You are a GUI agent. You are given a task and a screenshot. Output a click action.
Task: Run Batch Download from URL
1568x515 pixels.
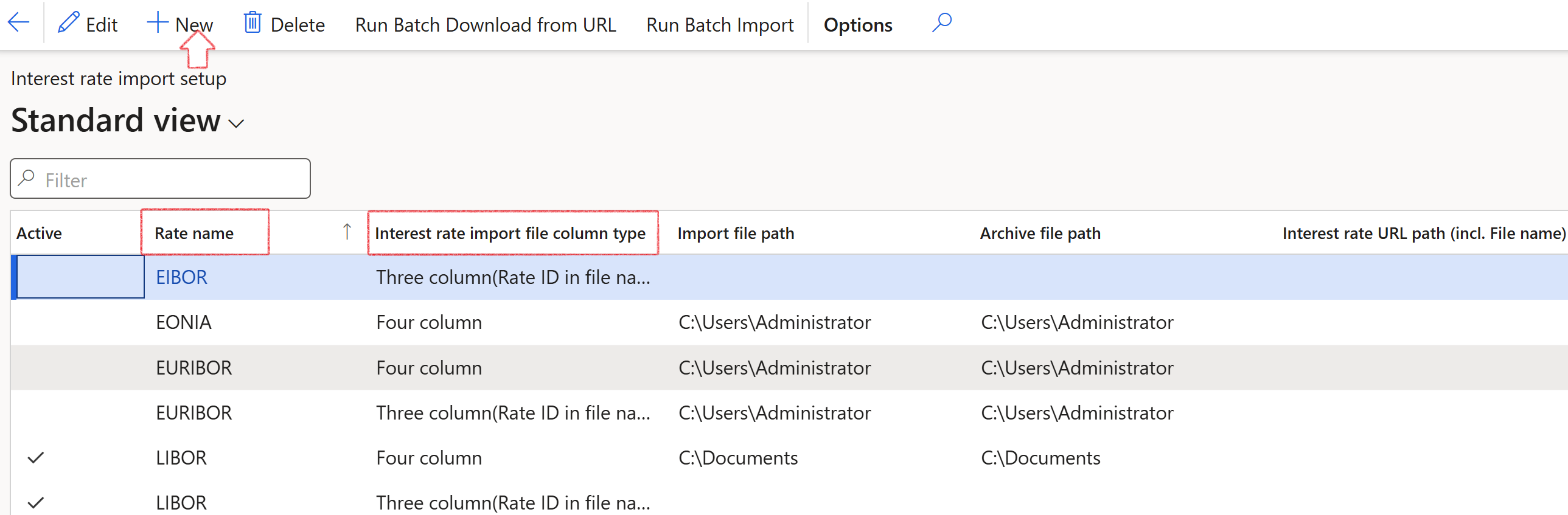[485, 25]
